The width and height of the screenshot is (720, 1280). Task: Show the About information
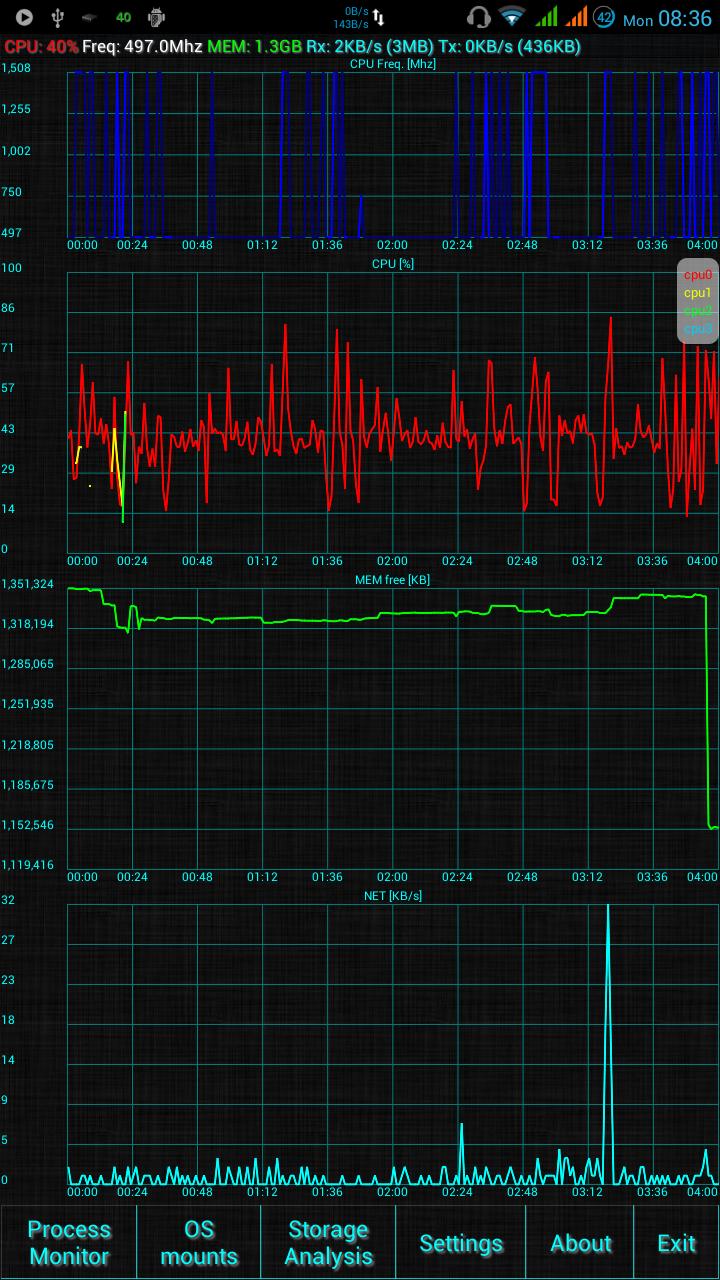[x=581, y=1243]
